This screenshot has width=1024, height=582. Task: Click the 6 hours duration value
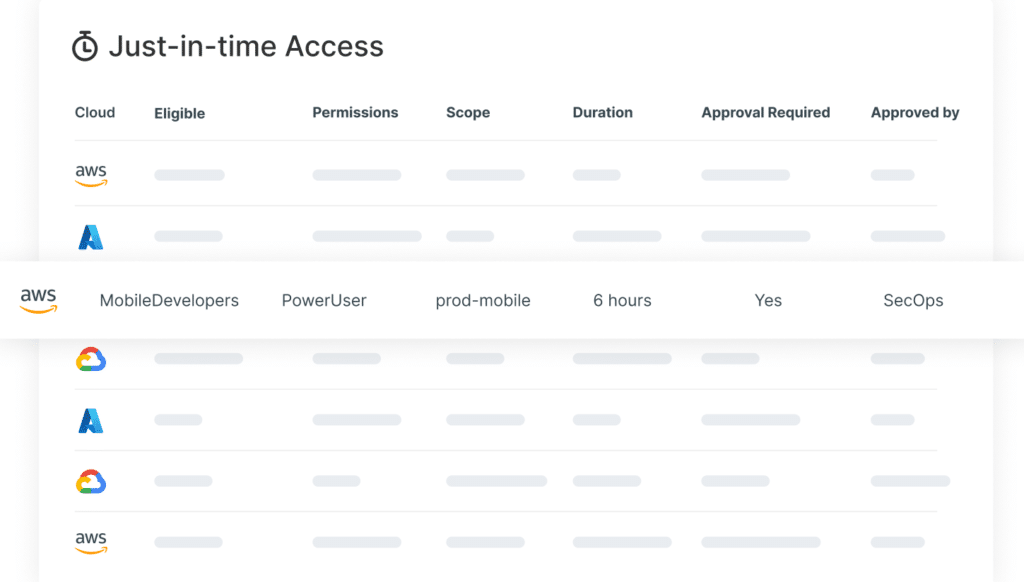622,300
